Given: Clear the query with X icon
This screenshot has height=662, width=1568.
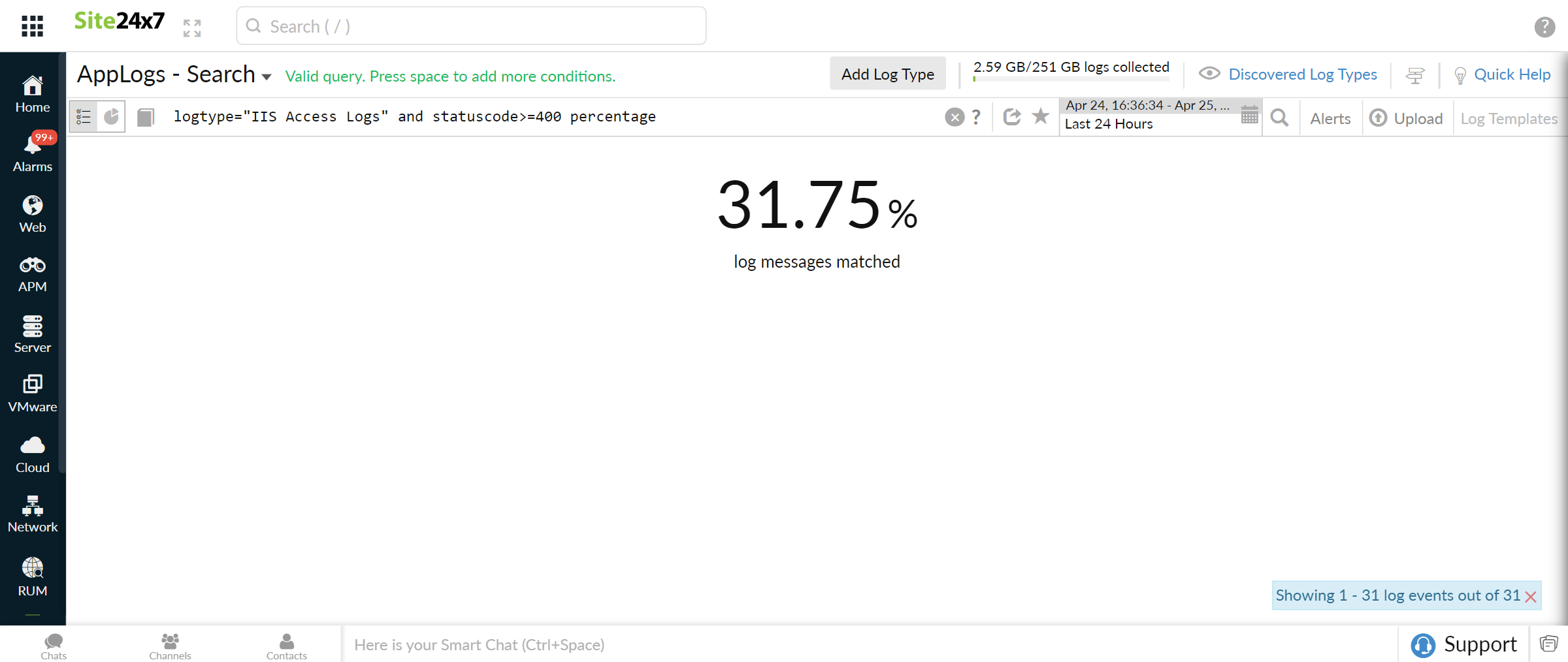Looking at the screenshot, I should [955, 118].
